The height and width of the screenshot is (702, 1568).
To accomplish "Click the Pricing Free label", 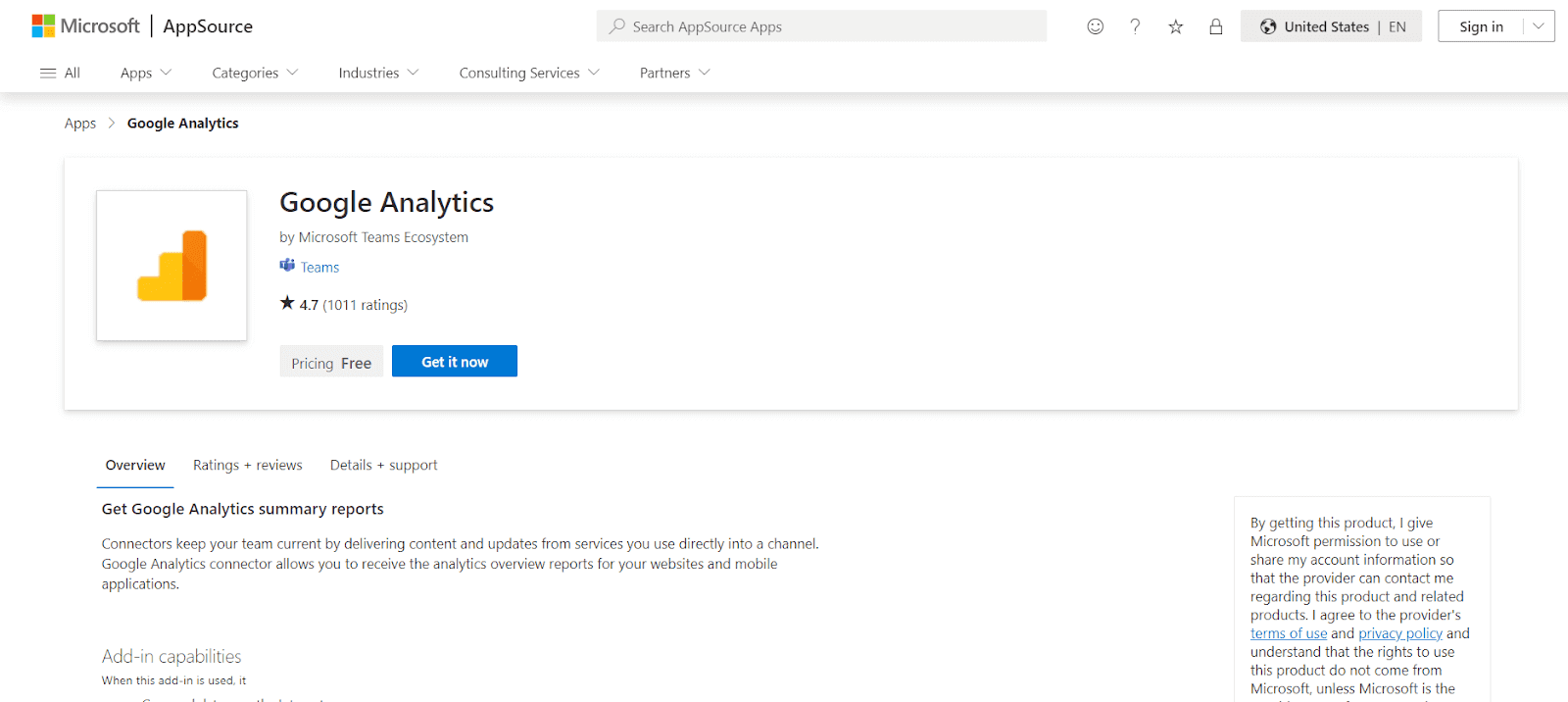I will click(x=331, y=362).
